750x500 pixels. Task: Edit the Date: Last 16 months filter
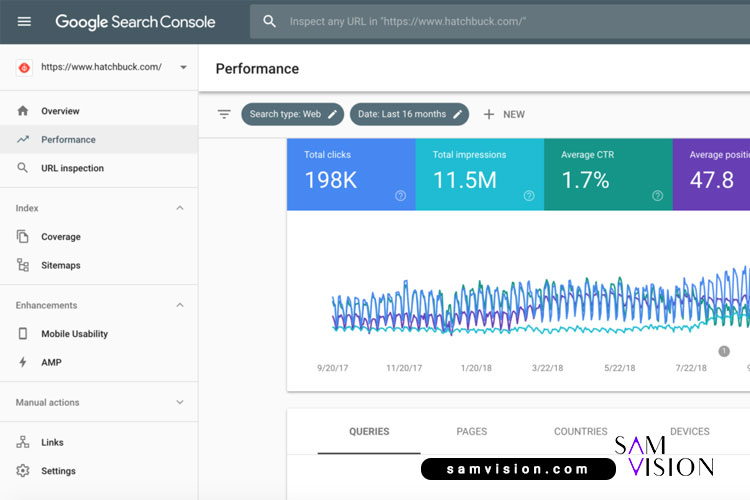409,114
